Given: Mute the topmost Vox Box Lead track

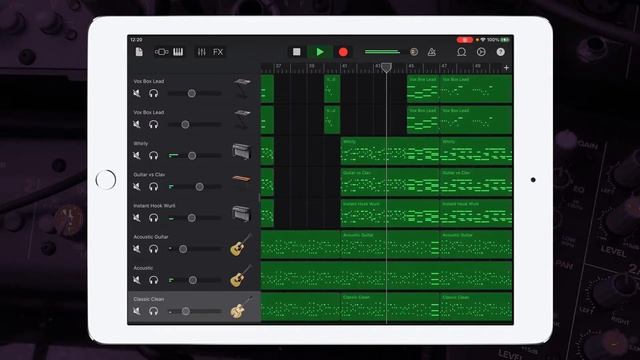Looking at the screenshot, I should [137, 93].
